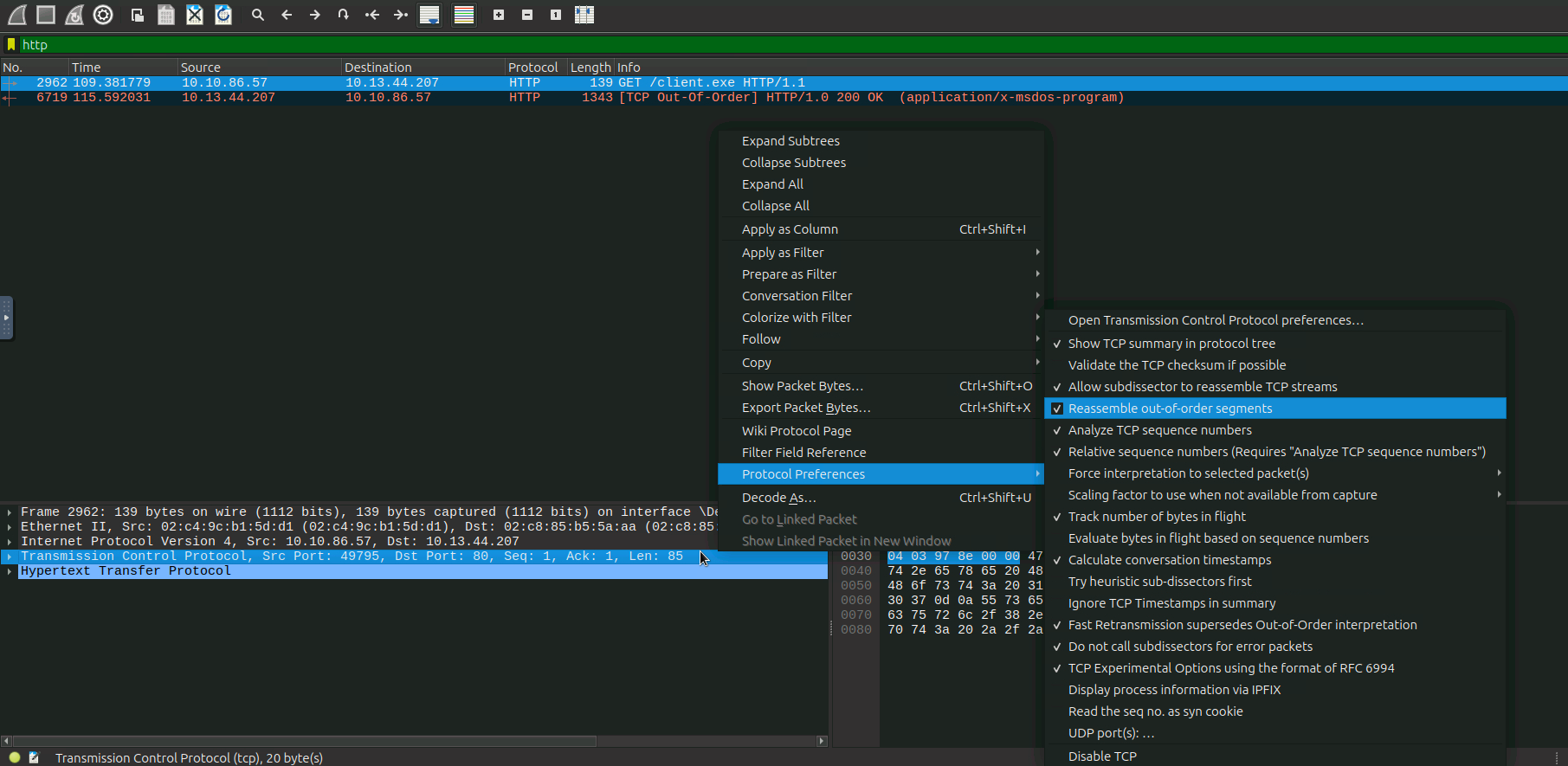The height and width of the screenshot is (766, 1568).
Task: Open capture file comment icon in status bar
Action: 34,757
